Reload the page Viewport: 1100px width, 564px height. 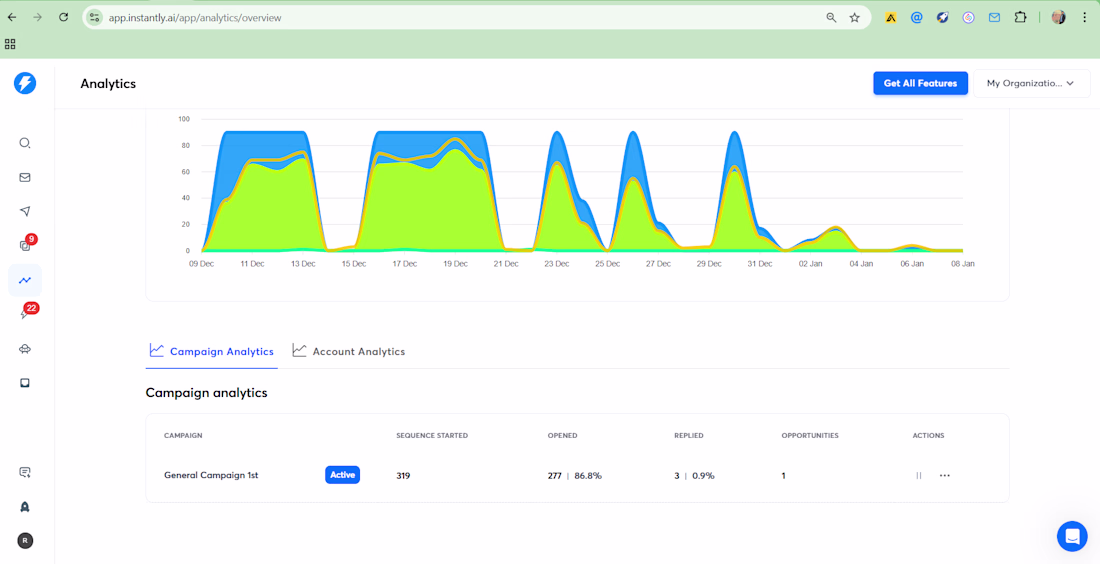[x=63, y=18]
